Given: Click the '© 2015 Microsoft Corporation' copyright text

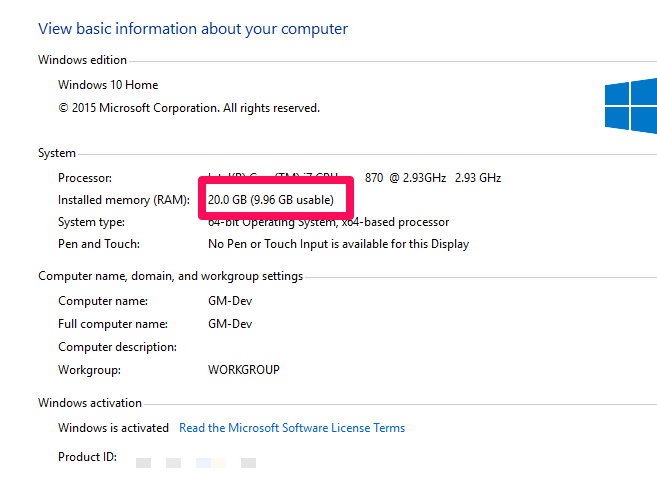Looking at the screenshot, I should pos(189,108).
